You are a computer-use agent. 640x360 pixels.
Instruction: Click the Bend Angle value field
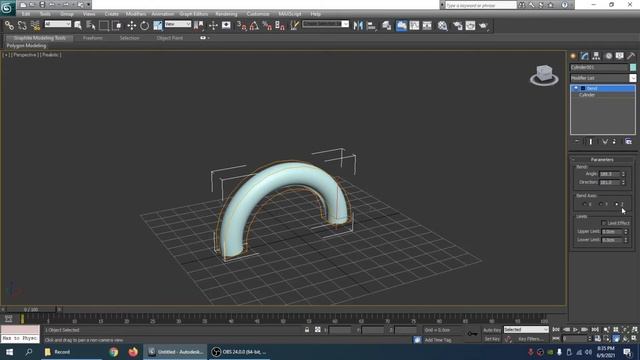[609, 174]
